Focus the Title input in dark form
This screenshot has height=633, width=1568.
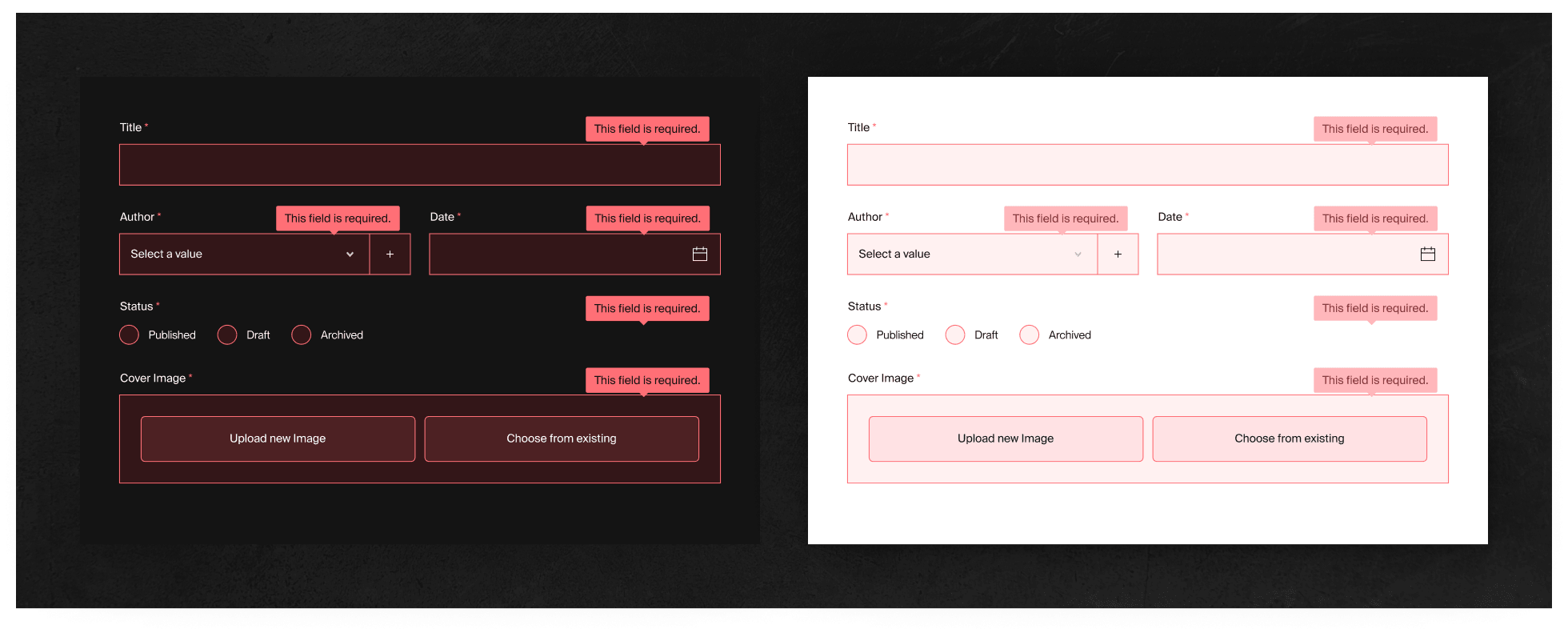420,165
